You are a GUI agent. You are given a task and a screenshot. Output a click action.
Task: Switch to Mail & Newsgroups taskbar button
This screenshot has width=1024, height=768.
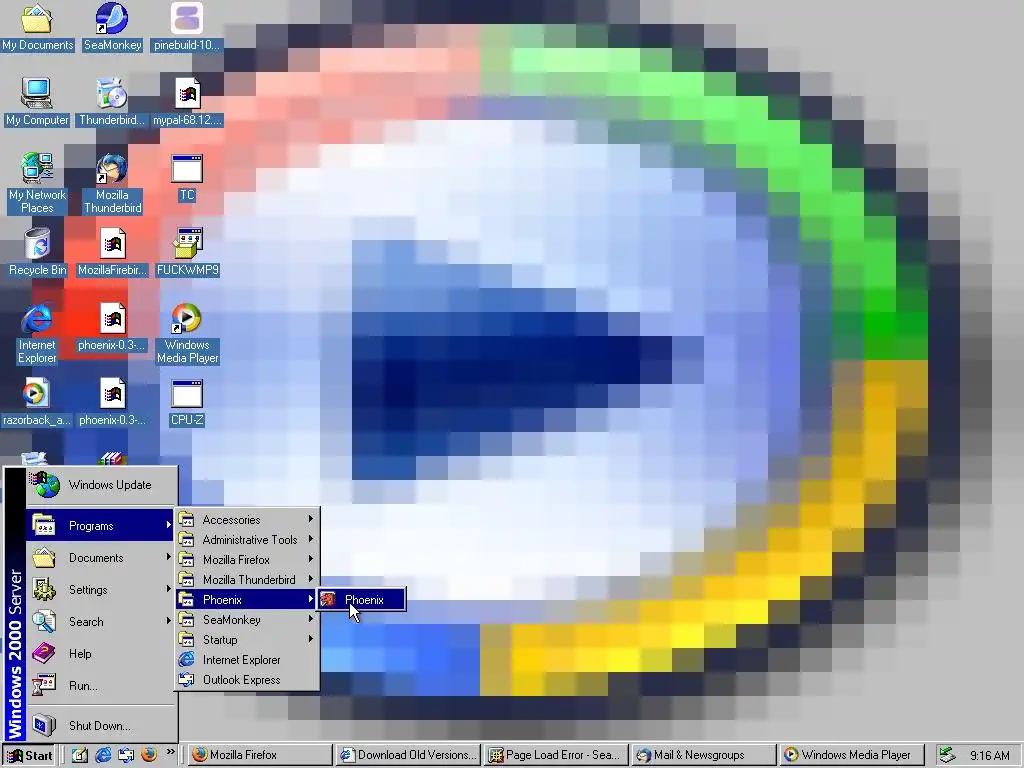click(705, 755)
